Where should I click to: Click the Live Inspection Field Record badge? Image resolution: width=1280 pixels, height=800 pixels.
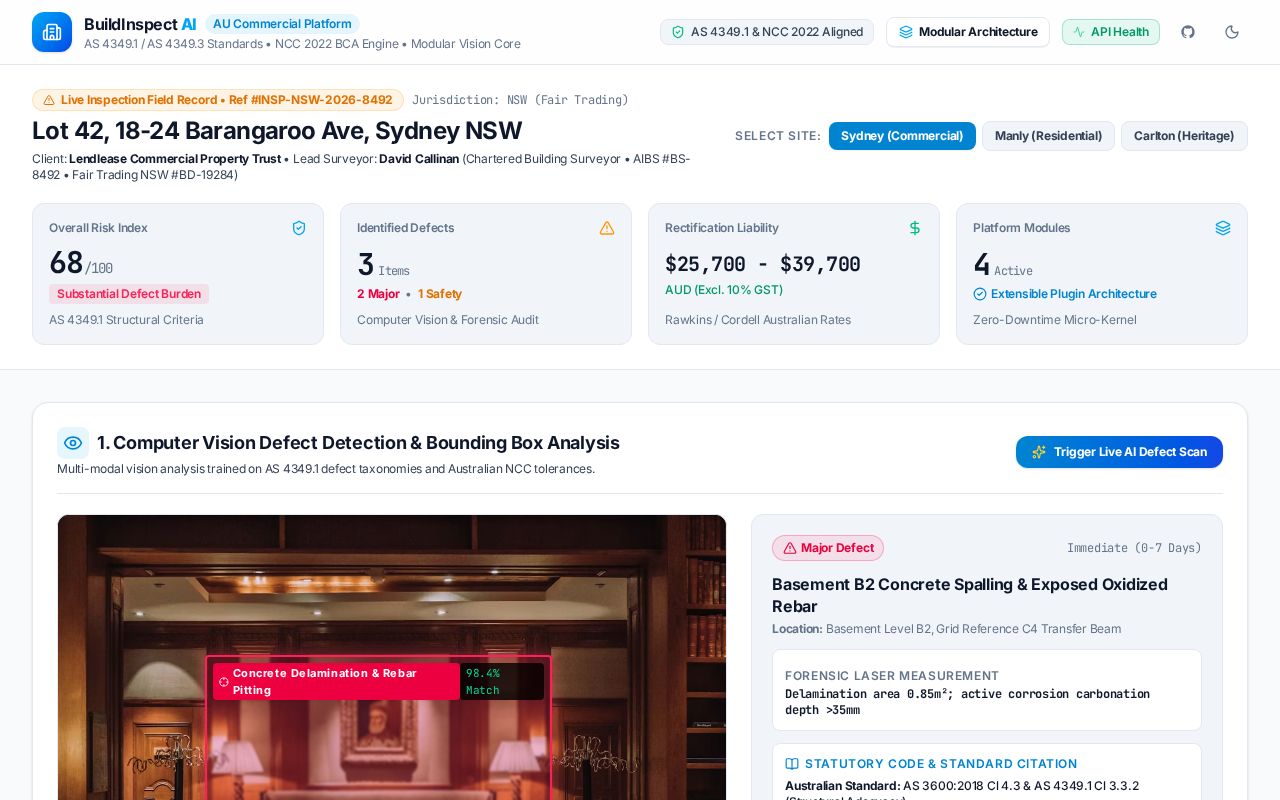pos(218,100)
